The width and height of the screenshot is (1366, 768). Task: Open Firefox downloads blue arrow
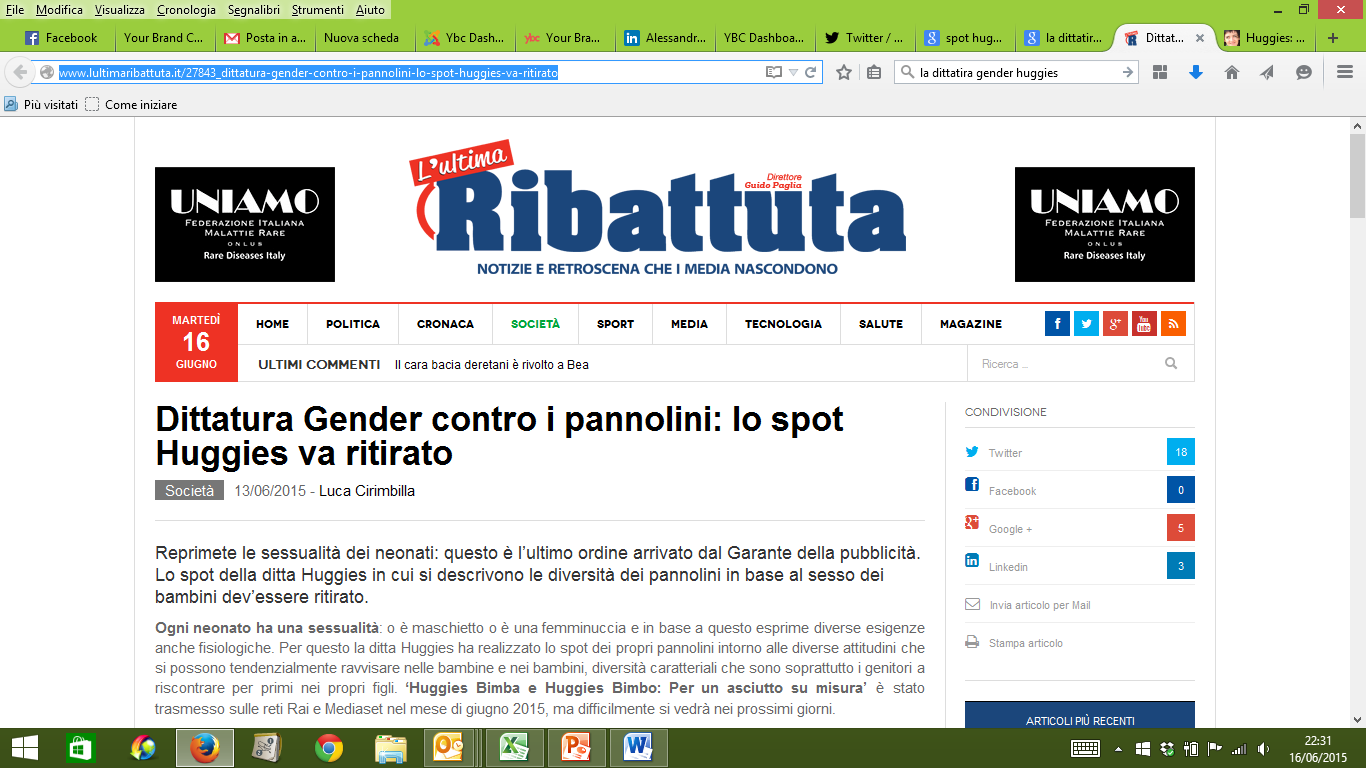[1195, 72]
